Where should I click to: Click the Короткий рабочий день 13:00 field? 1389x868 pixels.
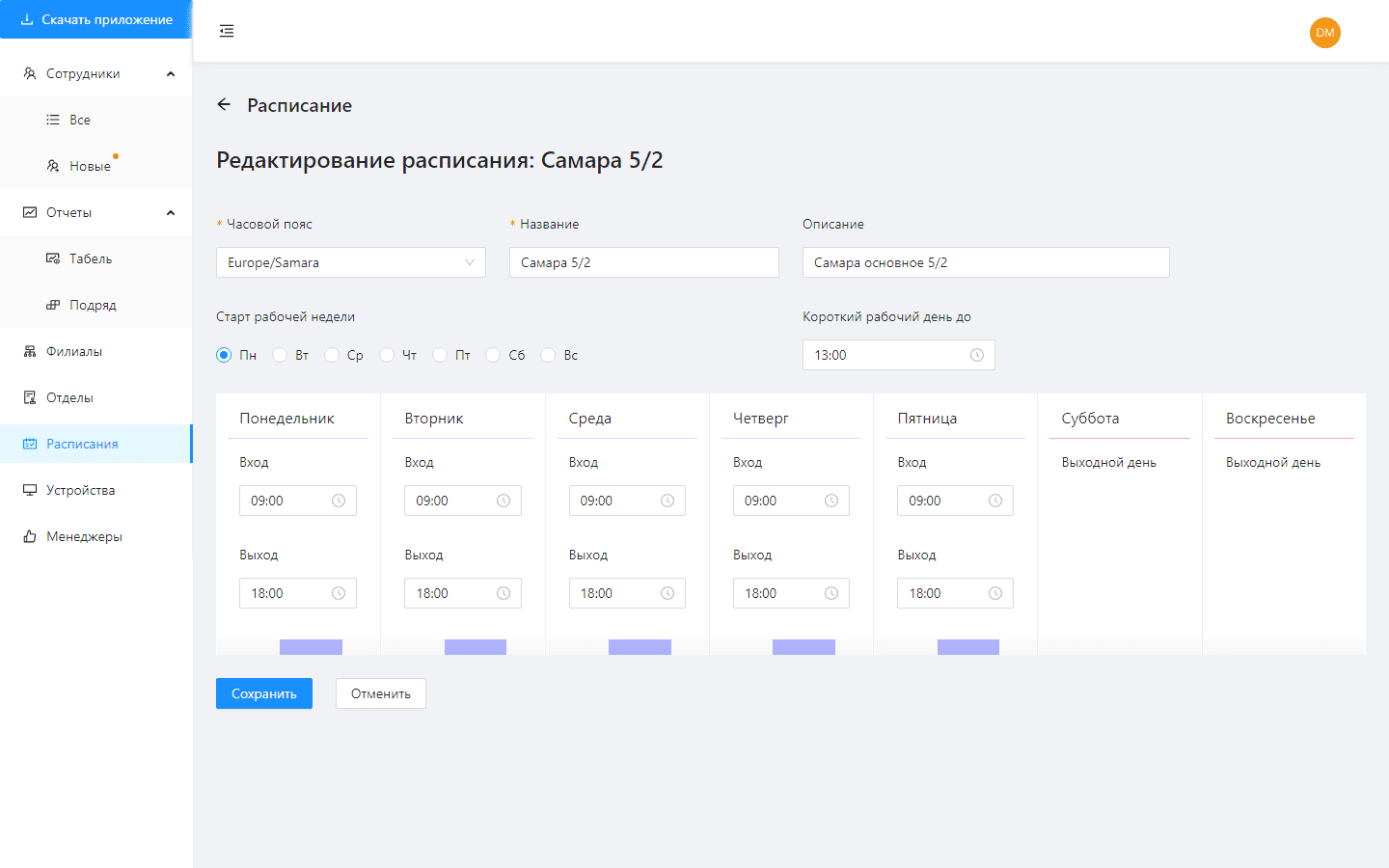pos(899,355)
